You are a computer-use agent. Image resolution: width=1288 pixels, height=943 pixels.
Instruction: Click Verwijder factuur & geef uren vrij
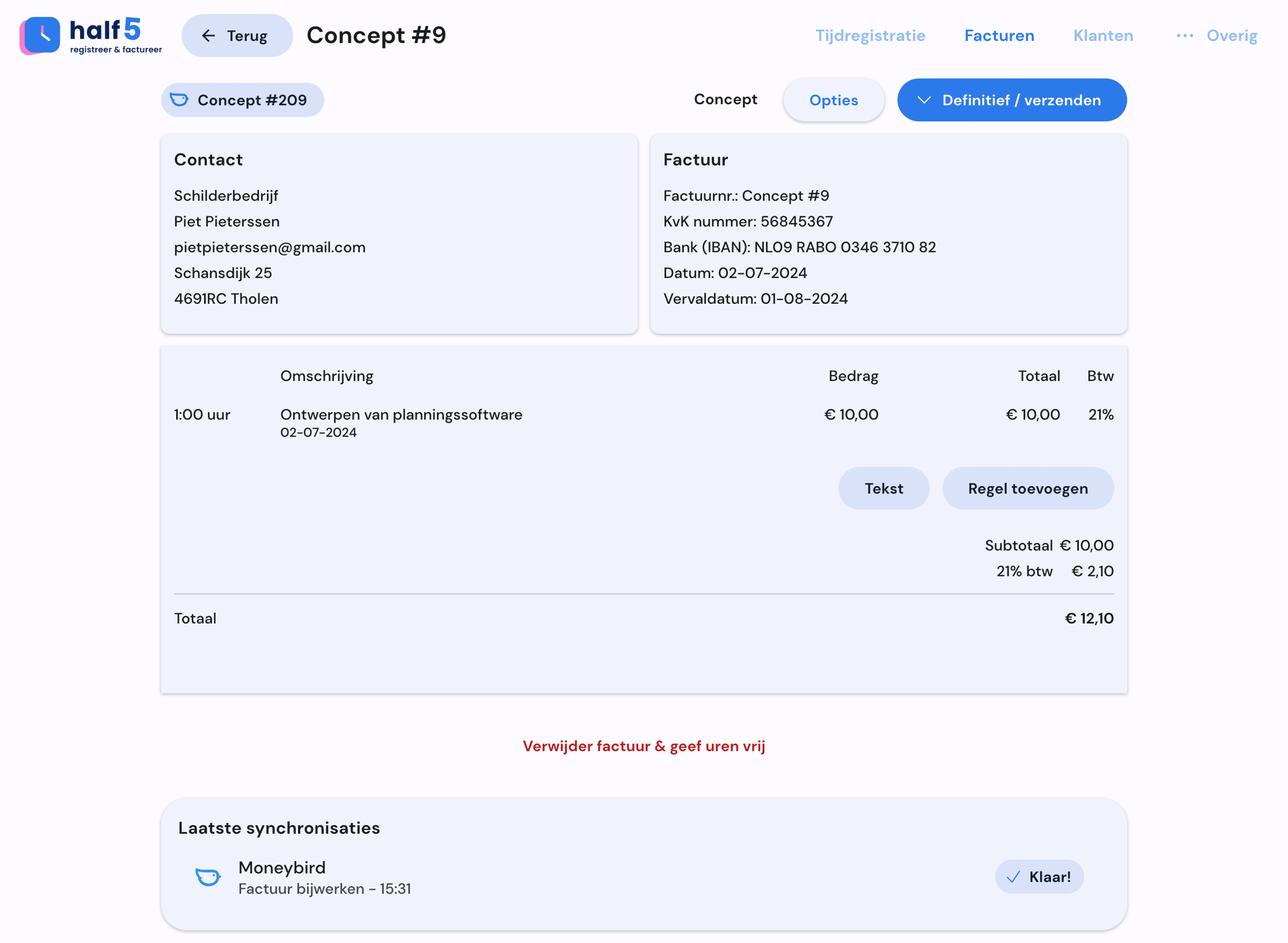click(x=644, y=746)
